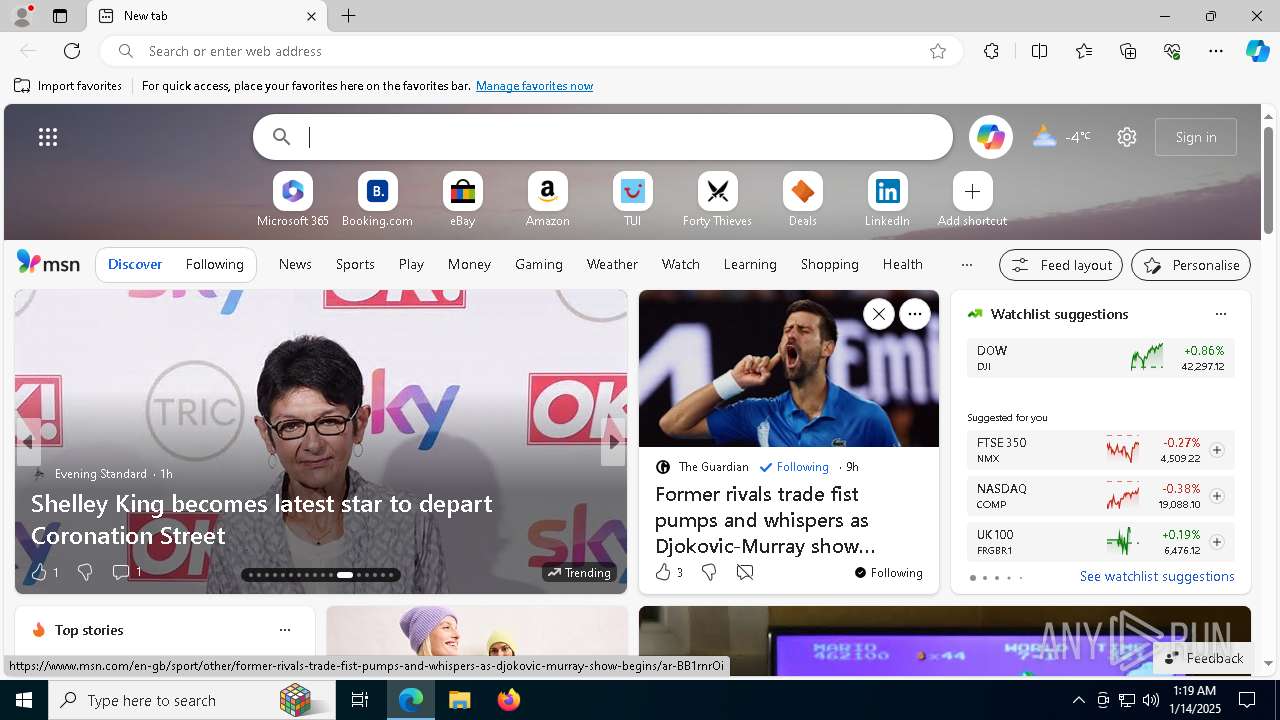Add UK 100 to watchlist

(x=1216, y=542)
